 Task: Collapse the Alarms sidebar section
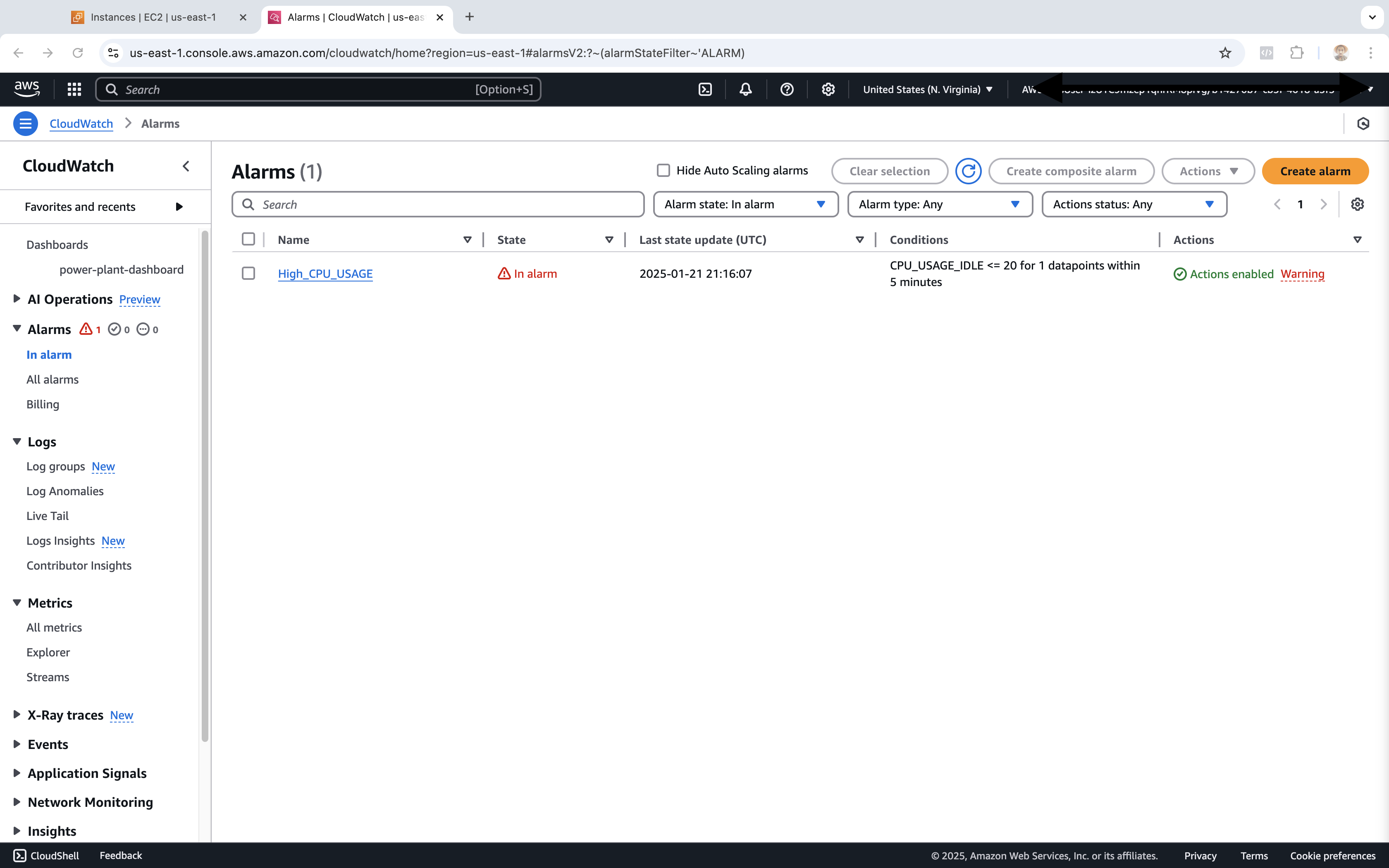17,328
